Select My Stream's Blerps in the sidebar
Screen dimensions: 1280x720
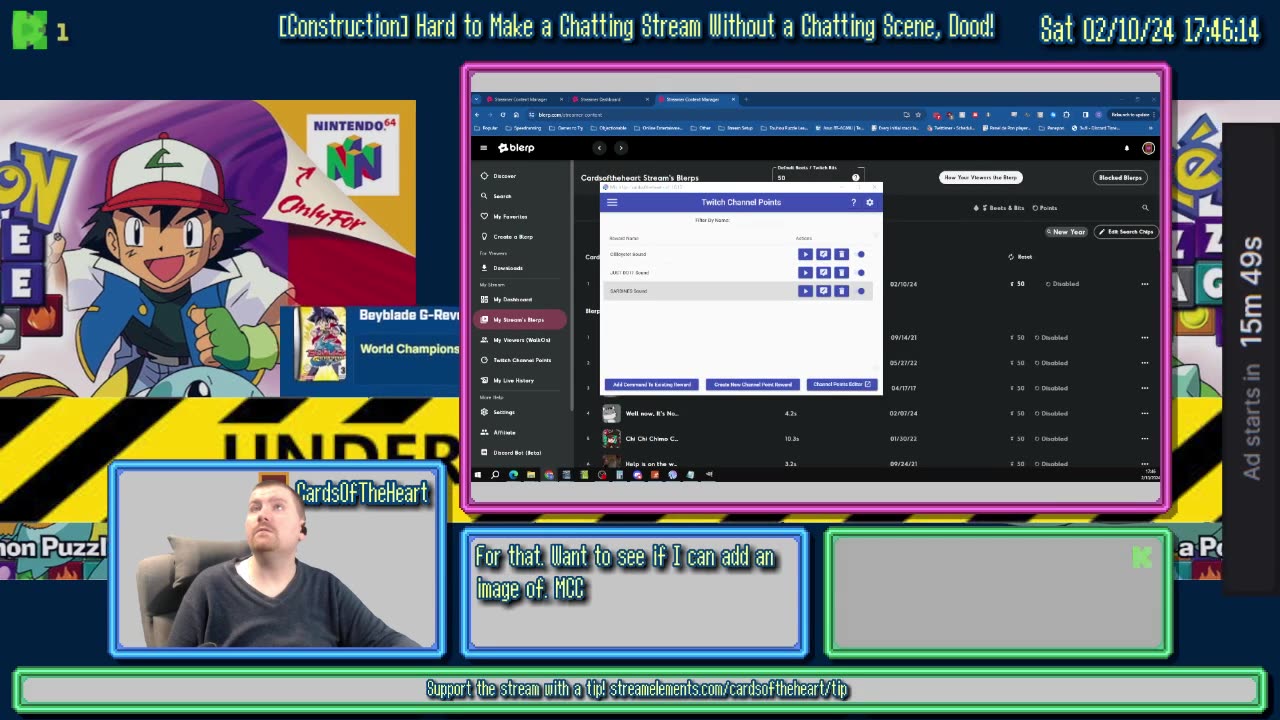(x=519, y=320)
